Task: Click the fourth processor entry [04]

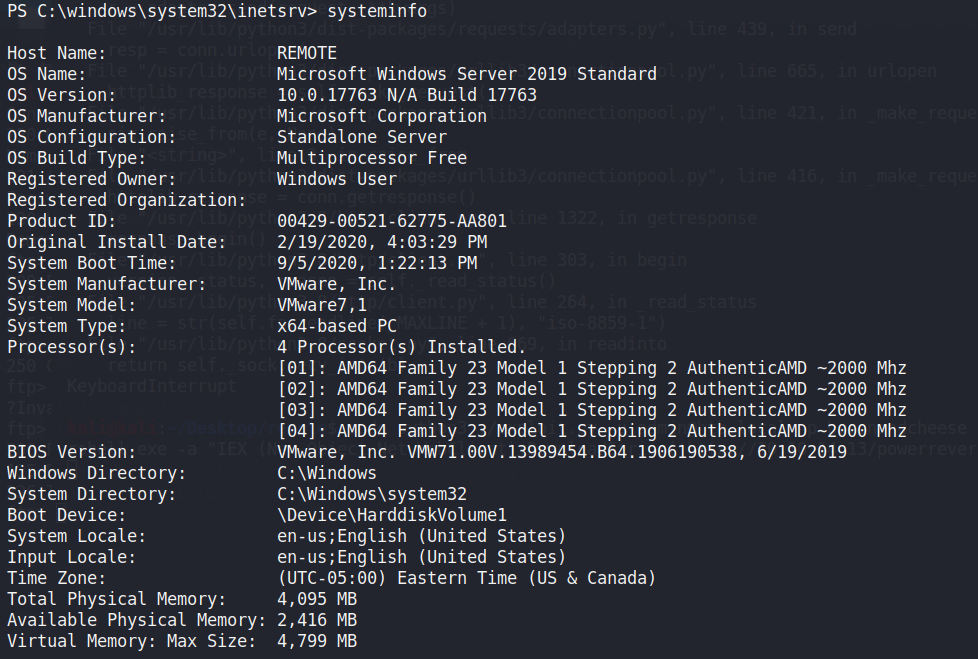Action: [x=591, y=431]
